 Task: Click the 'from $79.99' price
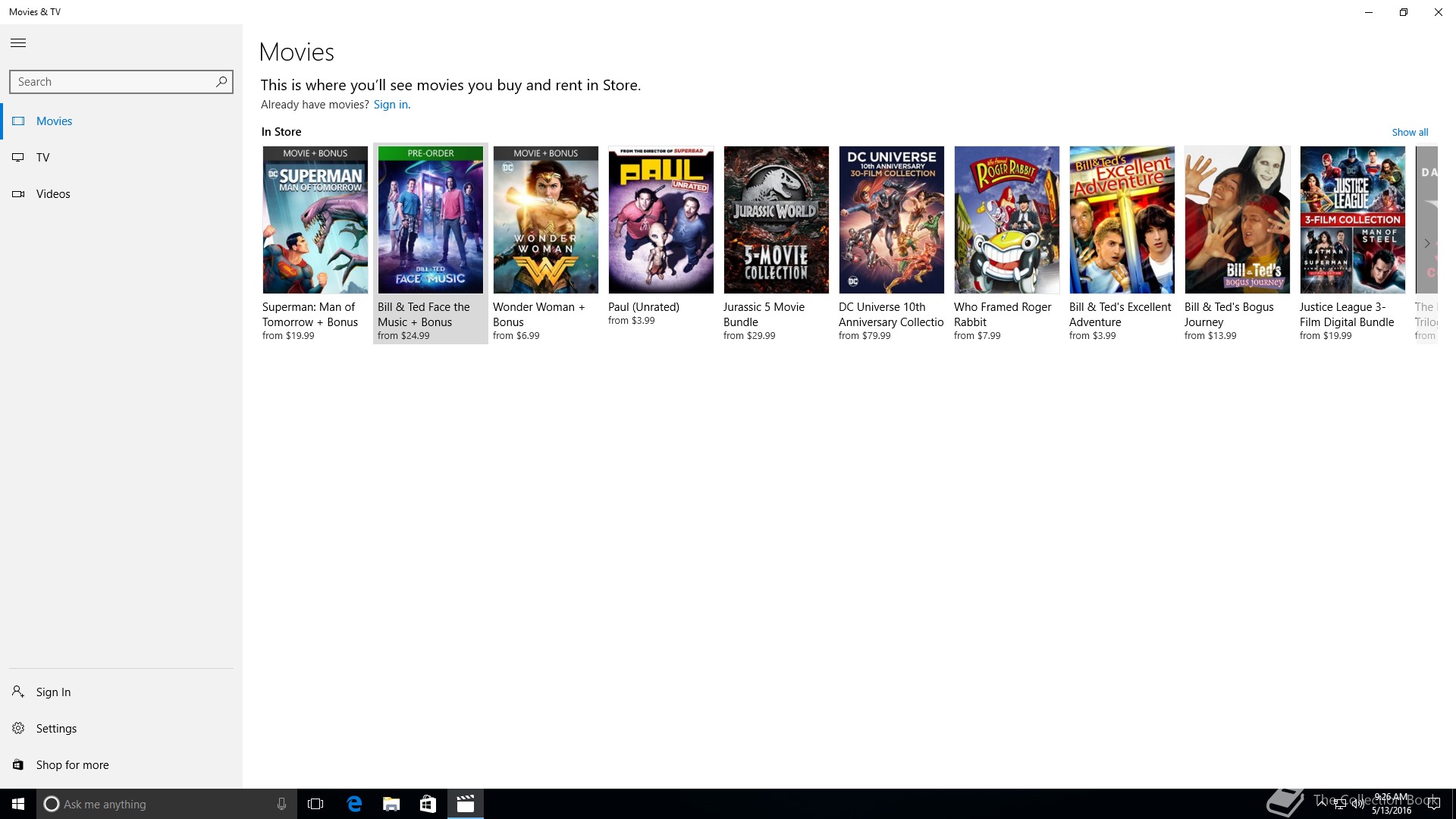coord(864,336)
